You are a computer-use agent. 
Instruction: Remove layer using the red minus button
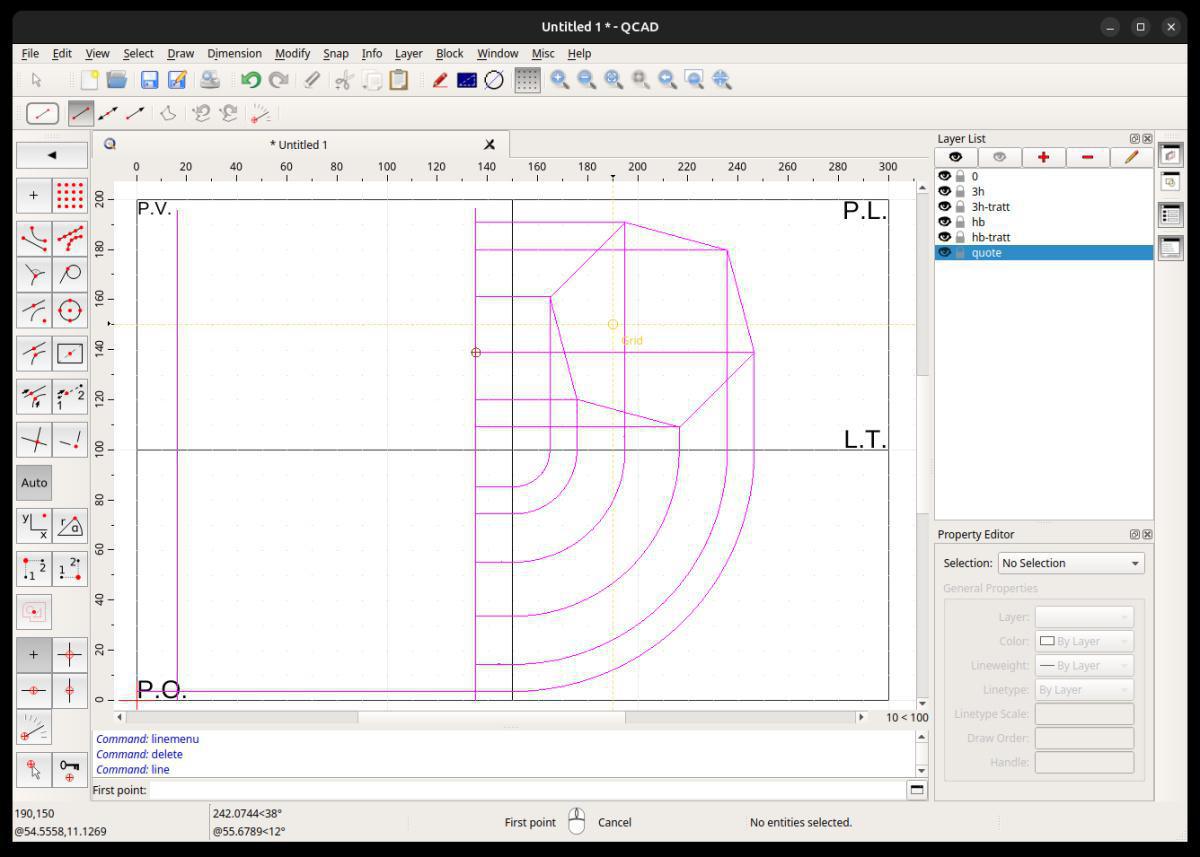click(1087, 157)
